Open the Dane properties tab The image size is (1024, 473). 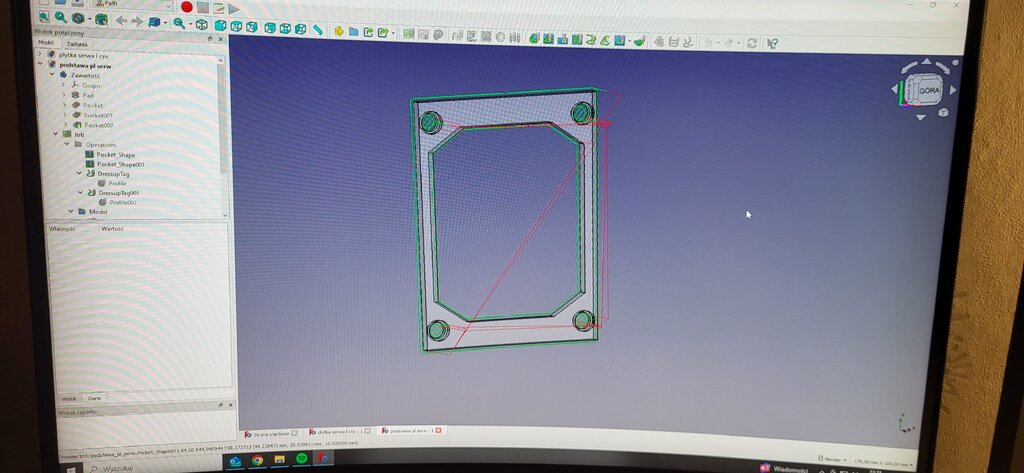tap(94, 398)
